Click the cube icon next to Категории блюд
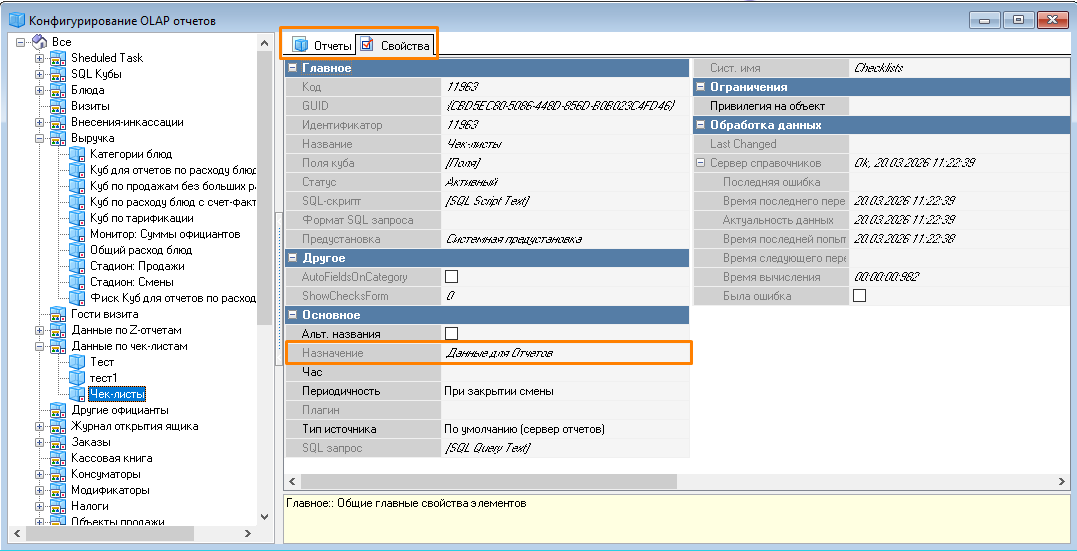 pos(78,154)
